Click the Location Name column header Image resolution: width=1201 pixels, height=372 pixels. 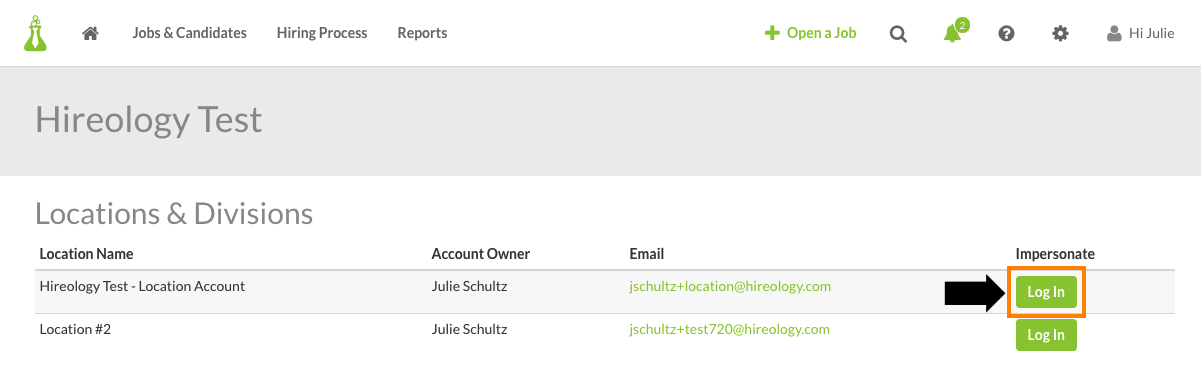point(86,254)
